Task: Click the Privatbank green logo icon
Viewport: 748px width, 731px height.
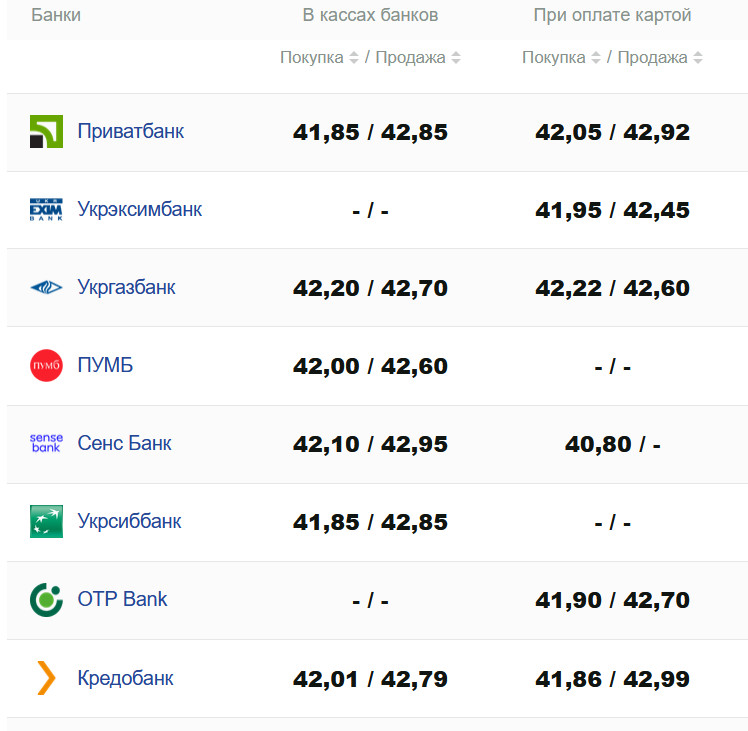Action: (46, 132)
